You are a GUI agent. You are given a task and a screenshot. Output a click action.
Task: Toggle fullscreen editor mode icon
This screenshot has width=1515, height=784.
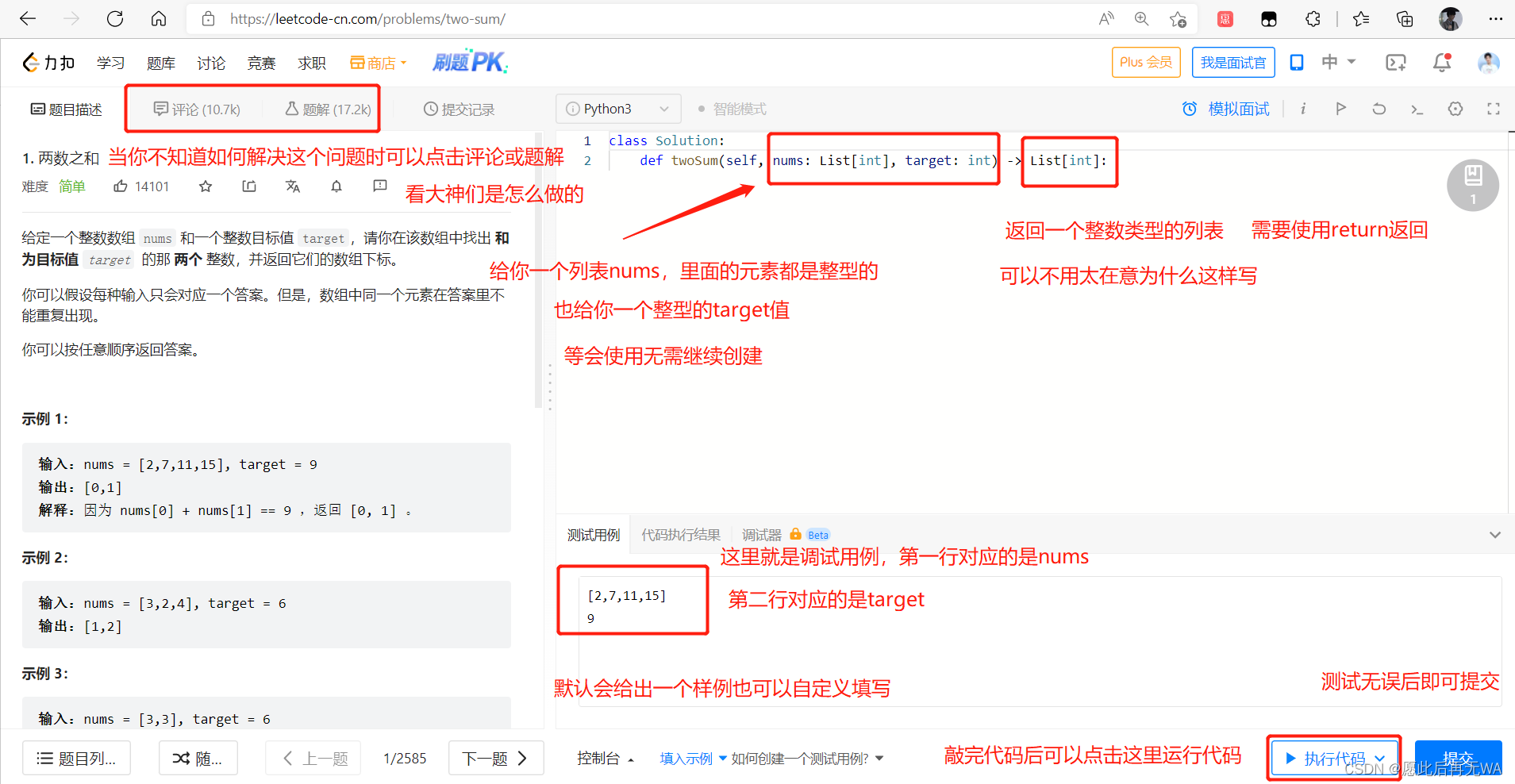pos(1494,109)
